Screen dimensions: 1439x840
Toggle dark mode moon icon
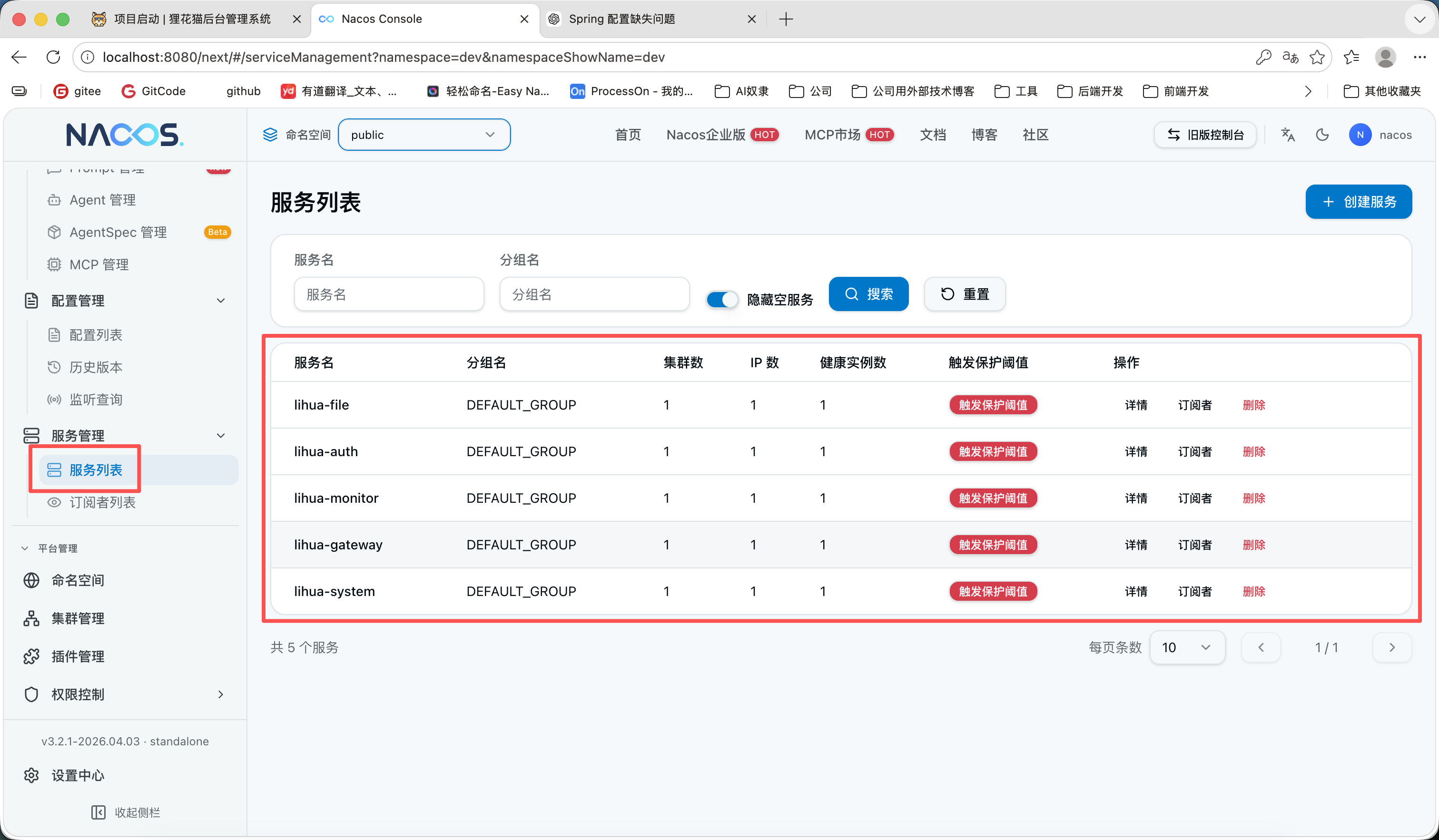pos(1322,135)
